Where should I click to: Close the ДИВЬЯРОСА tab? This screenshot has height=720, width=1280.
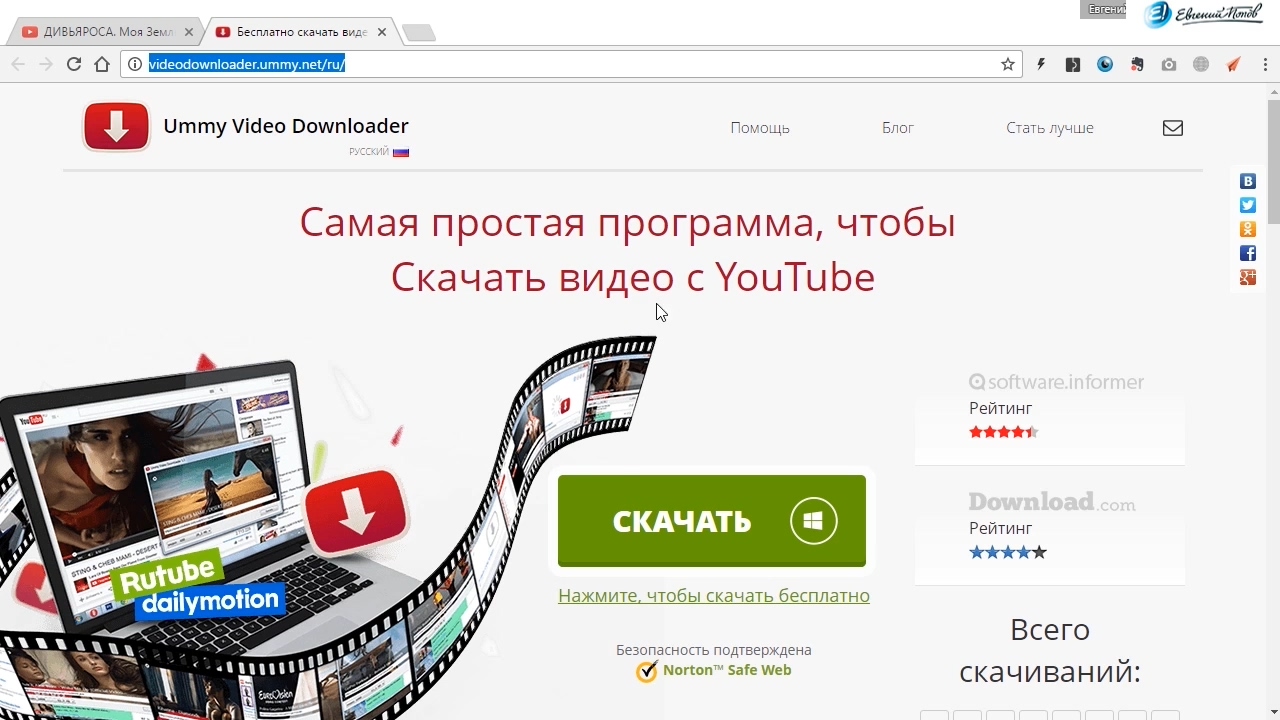pyautogui.click(x=189, y=32)
